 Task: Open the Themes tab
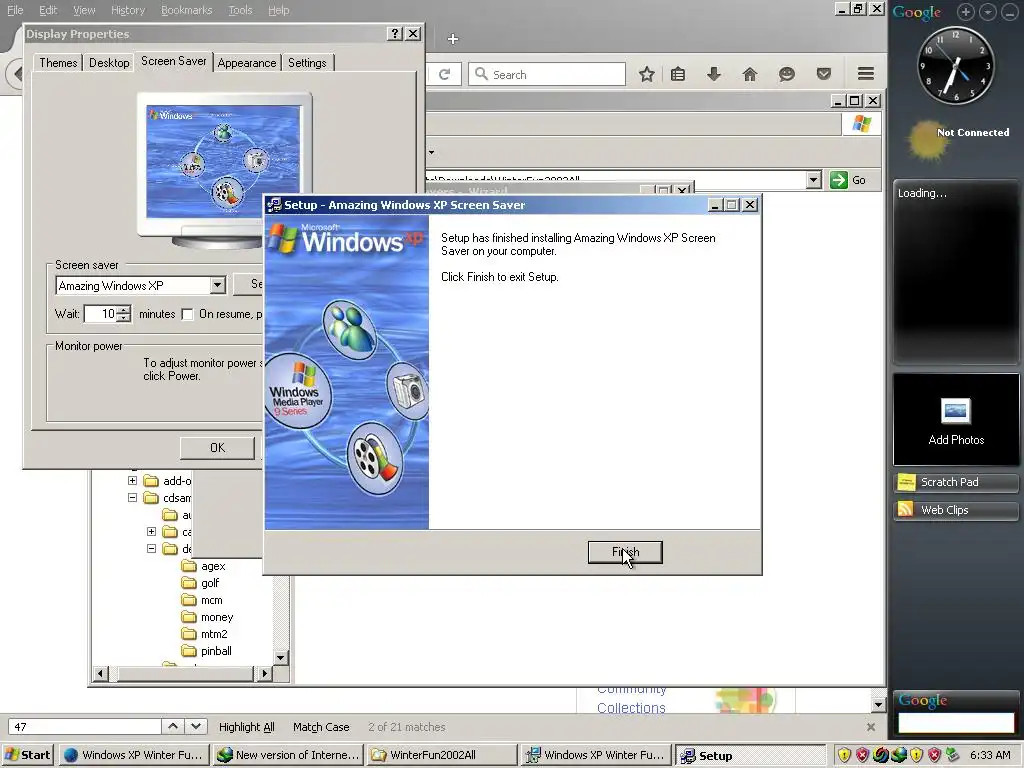(58, 63)
